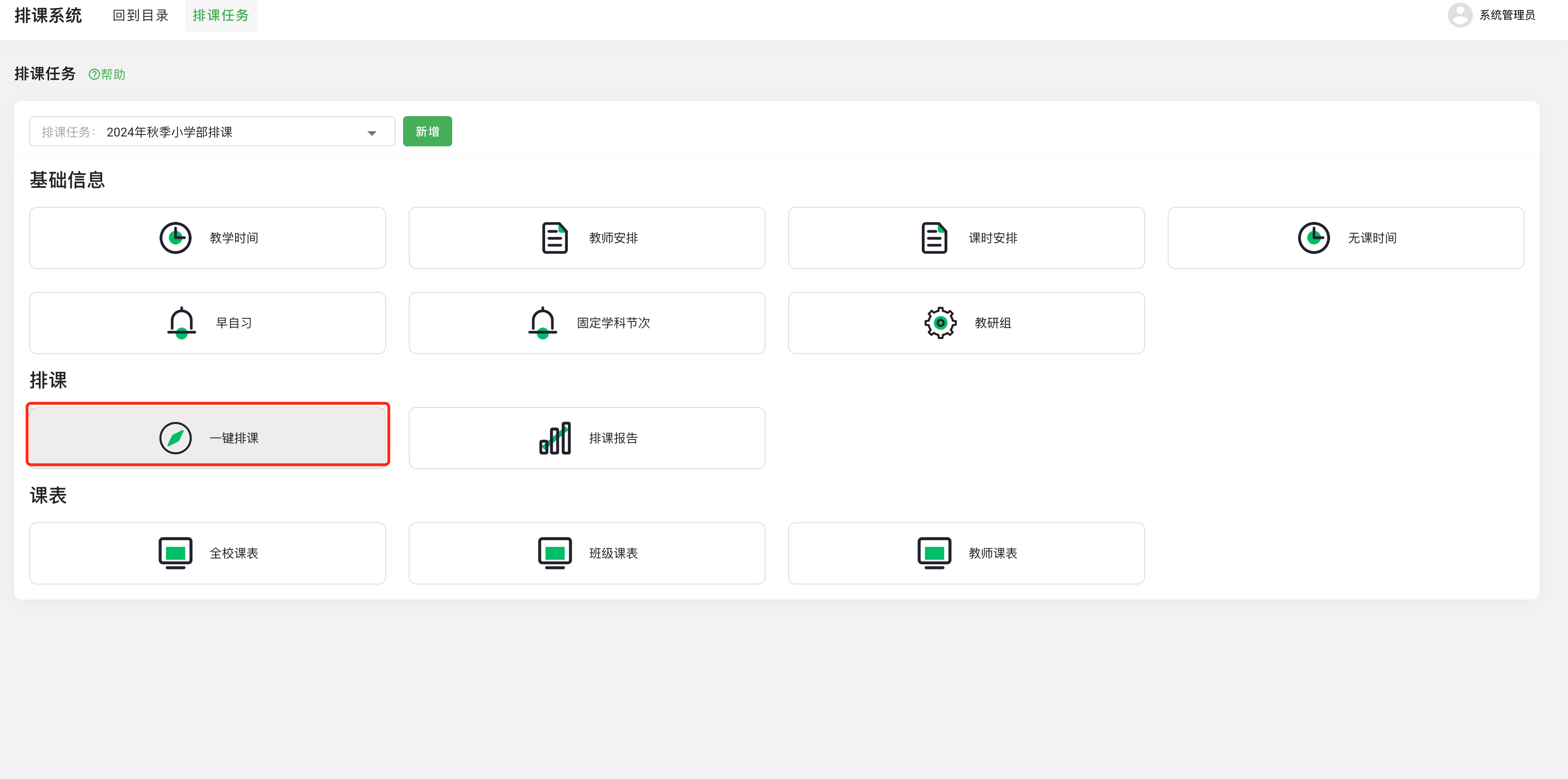This screenshot has width=1568, height=779.
Task: Open the 帮助 help link
Action: click(107, 74)
